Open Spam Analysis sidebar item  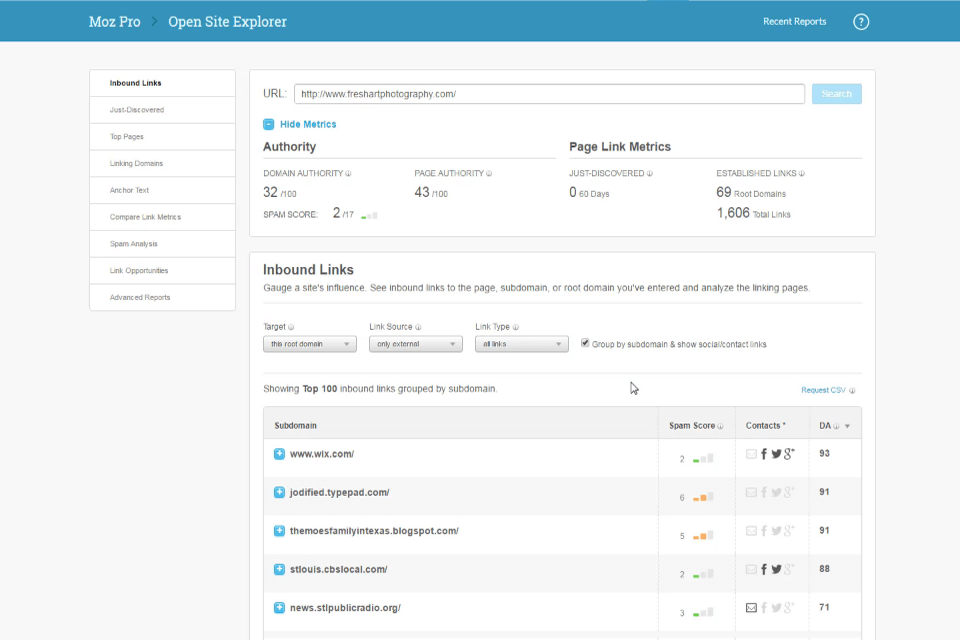click(162, 244)
